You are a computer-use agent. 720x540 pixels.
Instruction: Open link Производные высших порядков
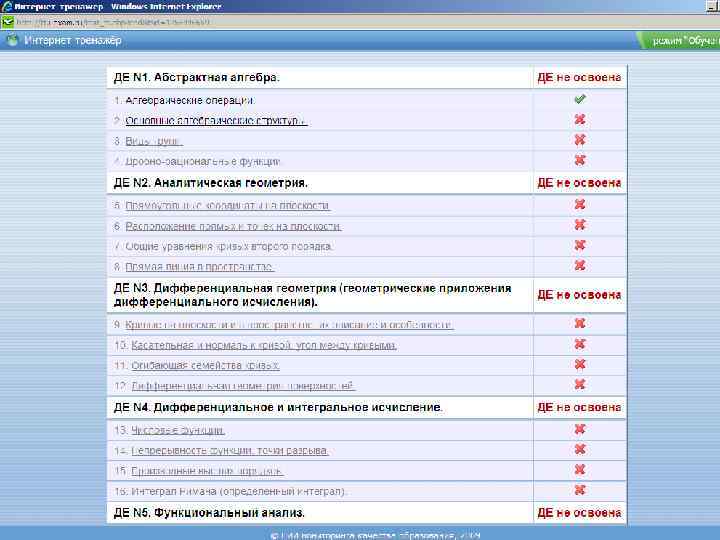[x=207, y=471]
